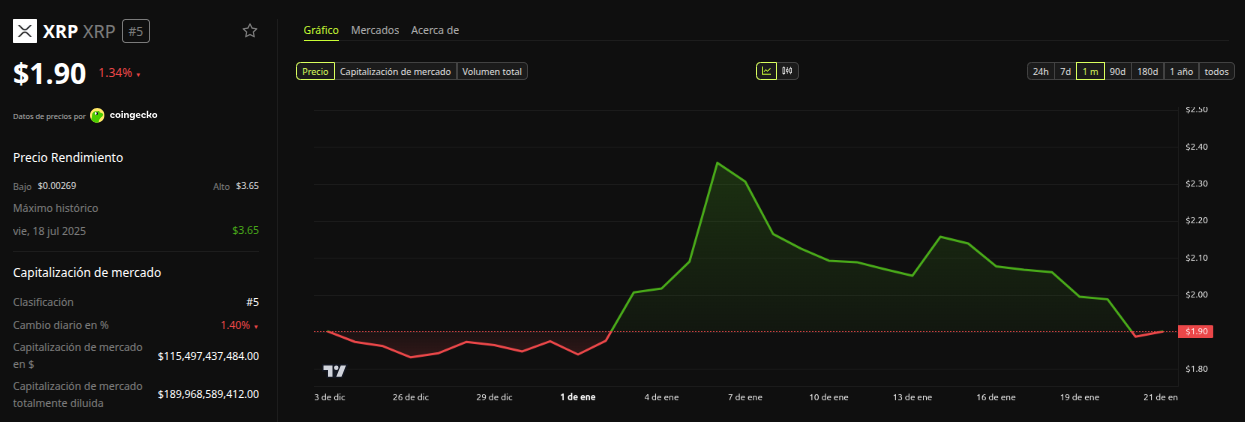Select Volumen total chart mode
This screenshot has width=1245, height=422.
pos(492,71)
